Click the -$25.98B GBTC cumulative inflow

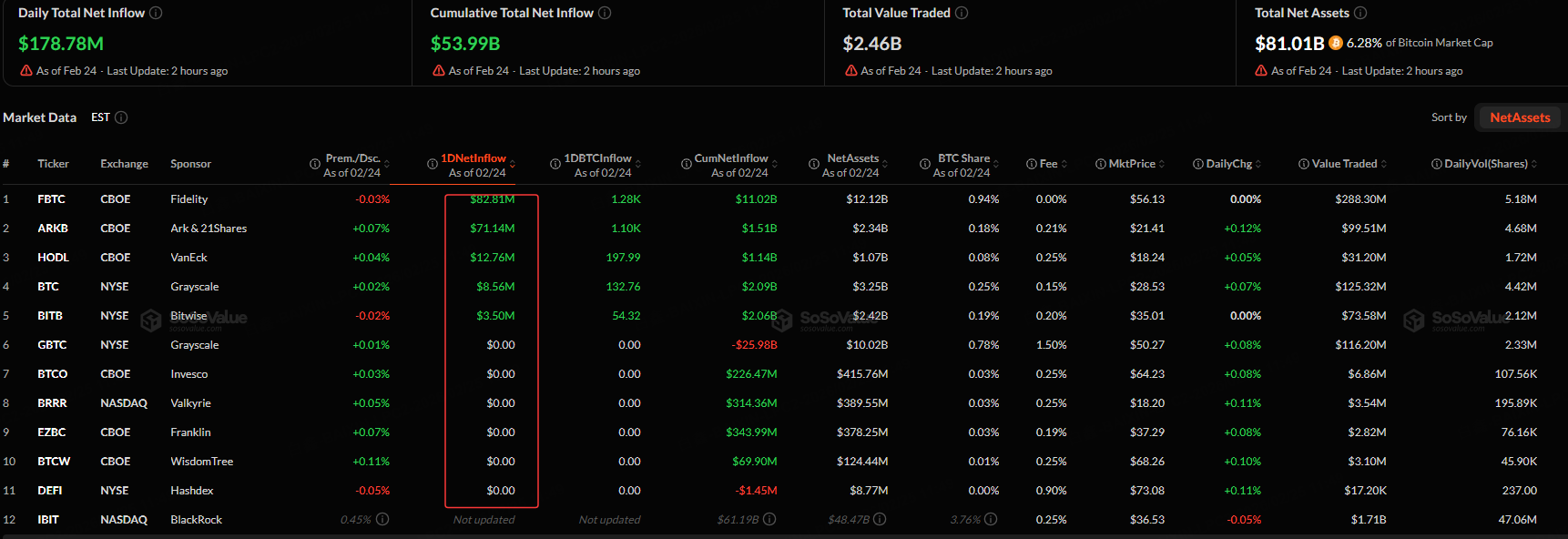pyautogui.click(x=754, y=345)
